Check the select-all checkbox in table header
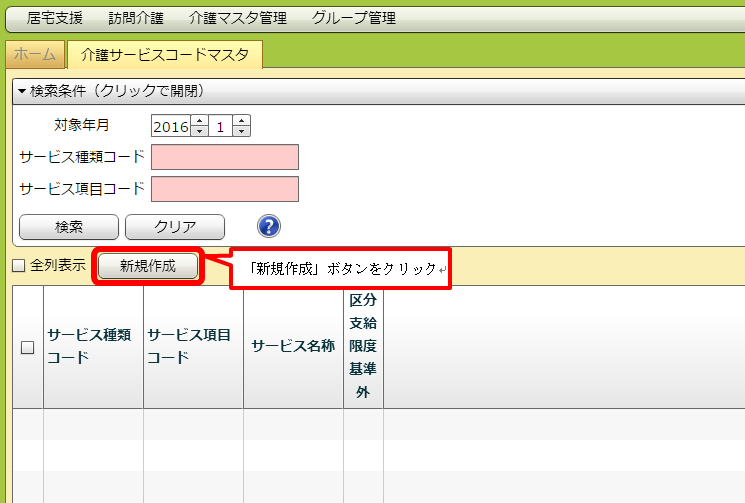This screenshot has width=745, height=503. pyautogui.click(x=27, y=347)
